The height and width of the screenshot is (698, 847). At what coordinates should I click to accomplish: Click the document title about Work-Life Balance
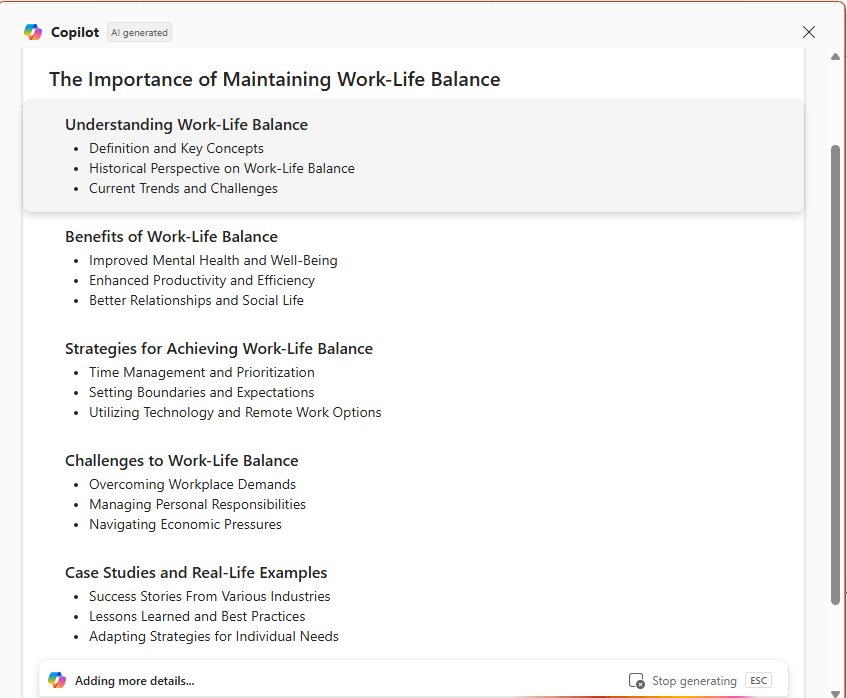pyautogui.click(x=274, y=79)
